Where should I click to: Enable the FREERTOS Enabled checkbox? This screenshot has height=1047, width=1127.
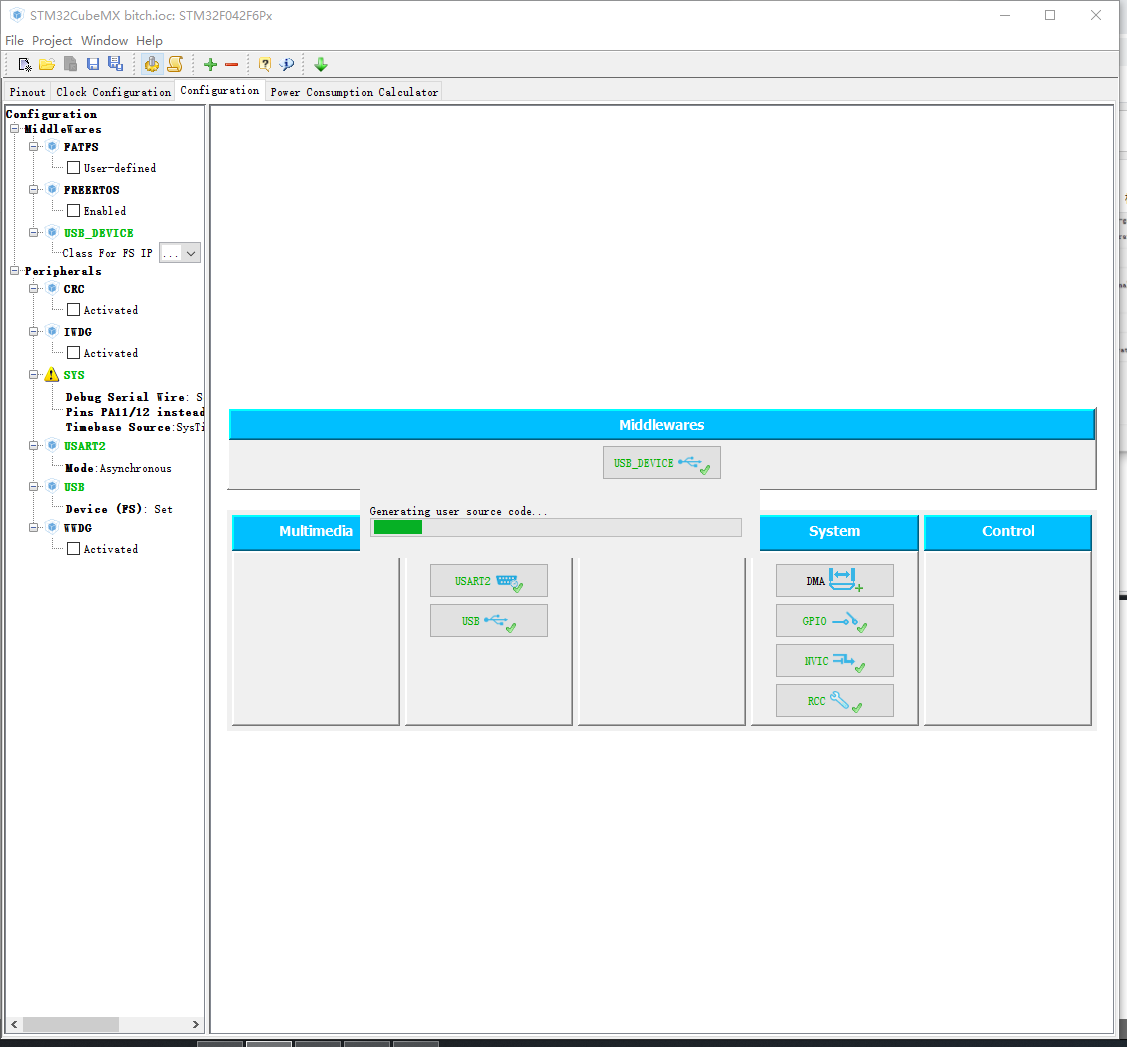tap(74, 210)
